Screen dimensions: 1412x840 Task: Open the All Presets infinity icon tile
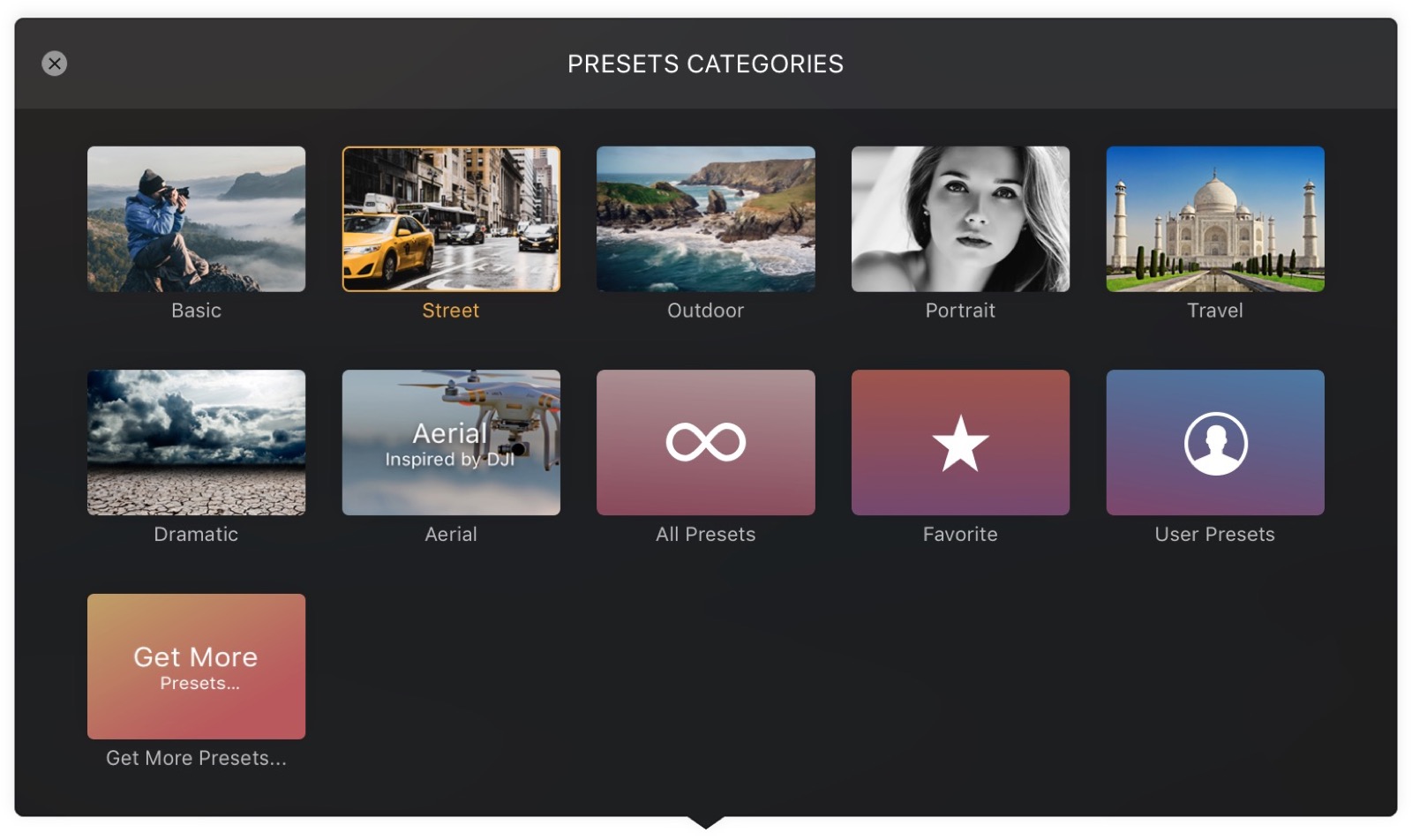coord(705,442)
